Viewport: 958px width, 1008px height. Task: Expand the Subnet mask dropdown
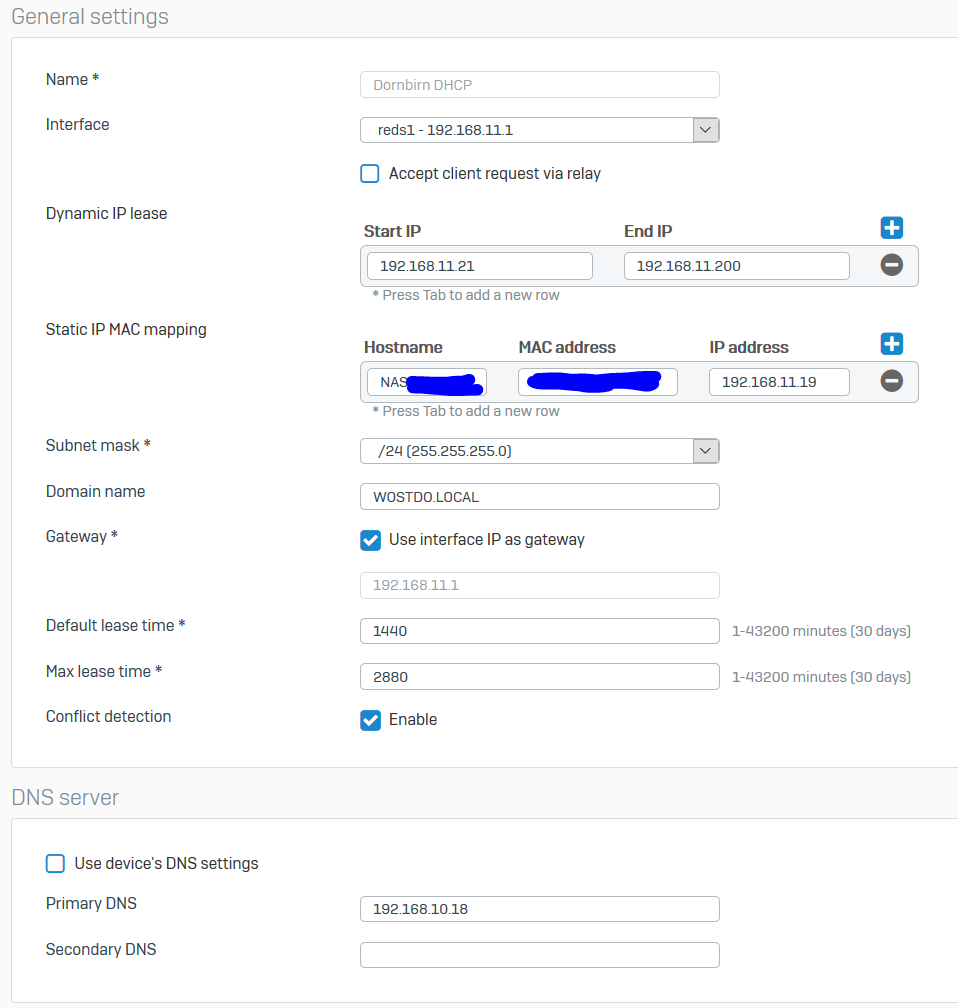tap(539, 451)
